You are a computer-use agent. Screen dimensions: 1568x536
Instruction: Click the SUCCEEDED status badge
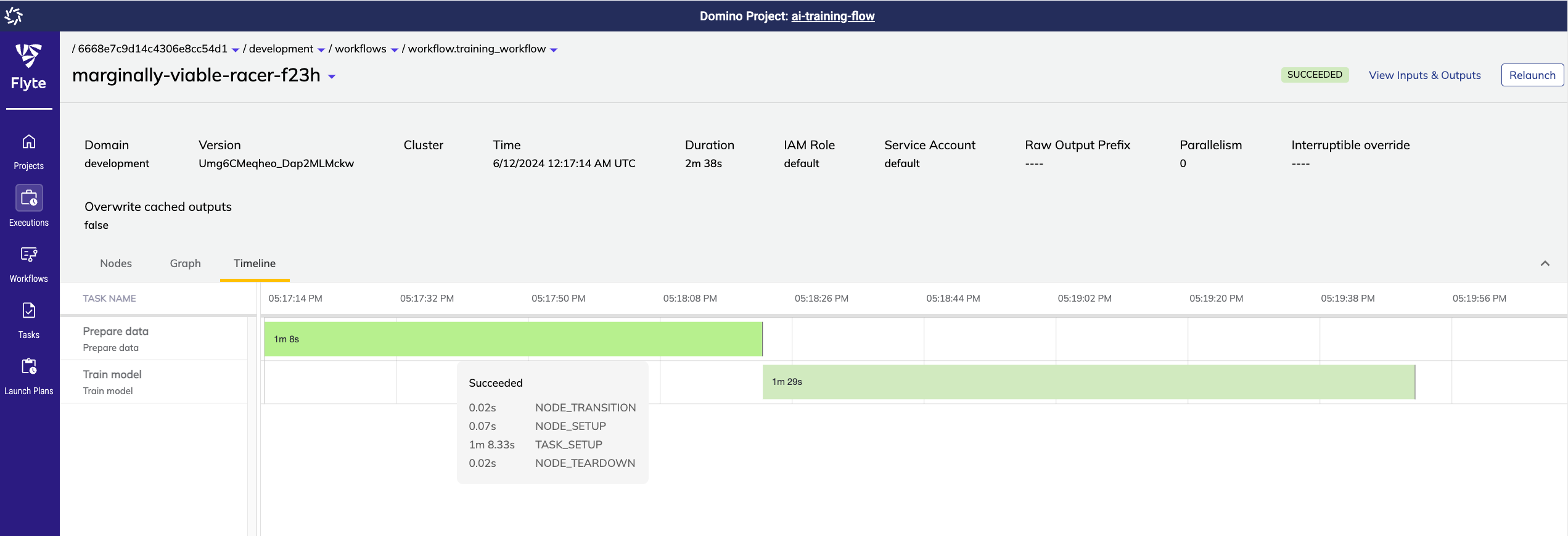(1315, 75)
